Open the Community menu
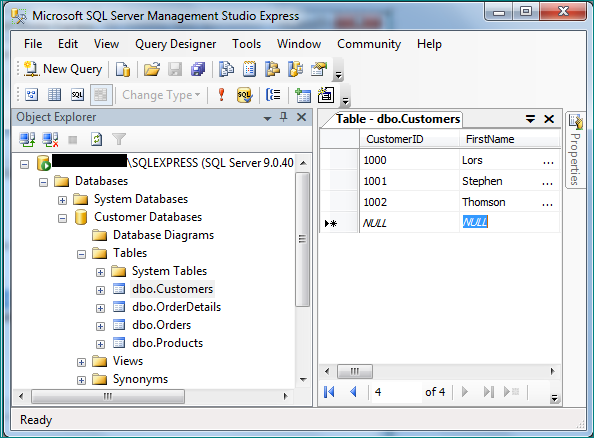Image resolution: width=594 pixels, height=438 pixels. pyautogui.click(x=369, y=44)
